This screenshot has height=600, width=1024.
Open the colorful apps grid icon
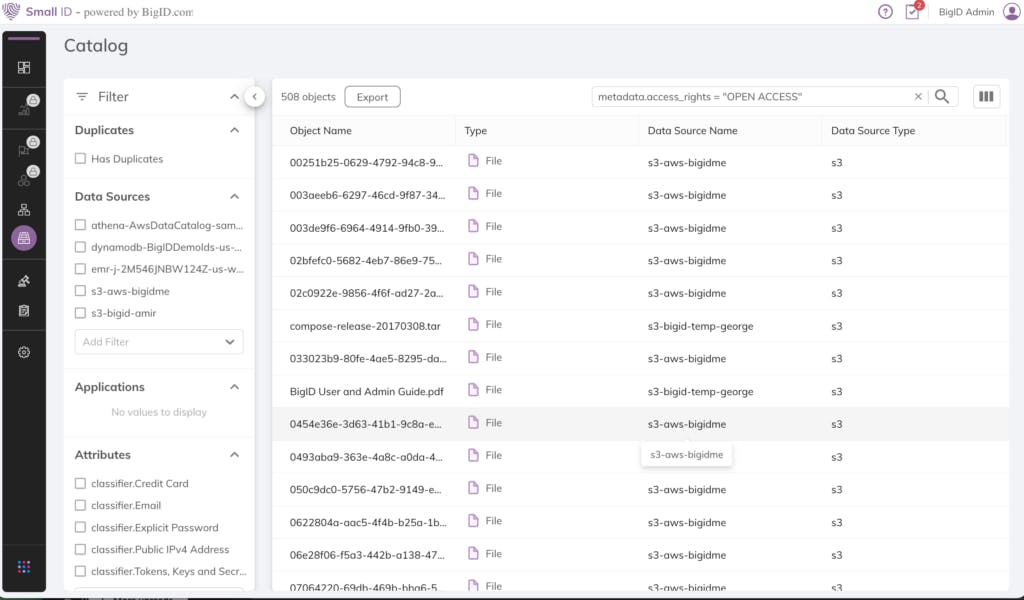(x=24, y=567)
